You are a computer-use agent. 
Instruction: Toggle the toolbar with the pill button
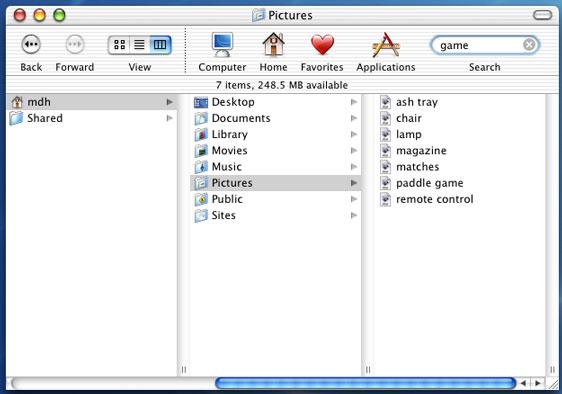coord(542,15)
